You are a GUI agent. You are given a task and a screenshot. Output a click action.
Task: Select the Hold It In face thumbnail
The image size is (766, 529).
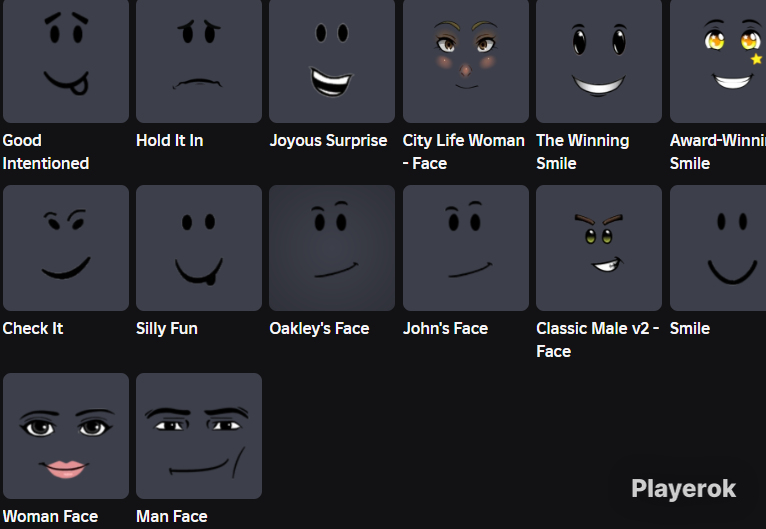(x=199, y=61)
